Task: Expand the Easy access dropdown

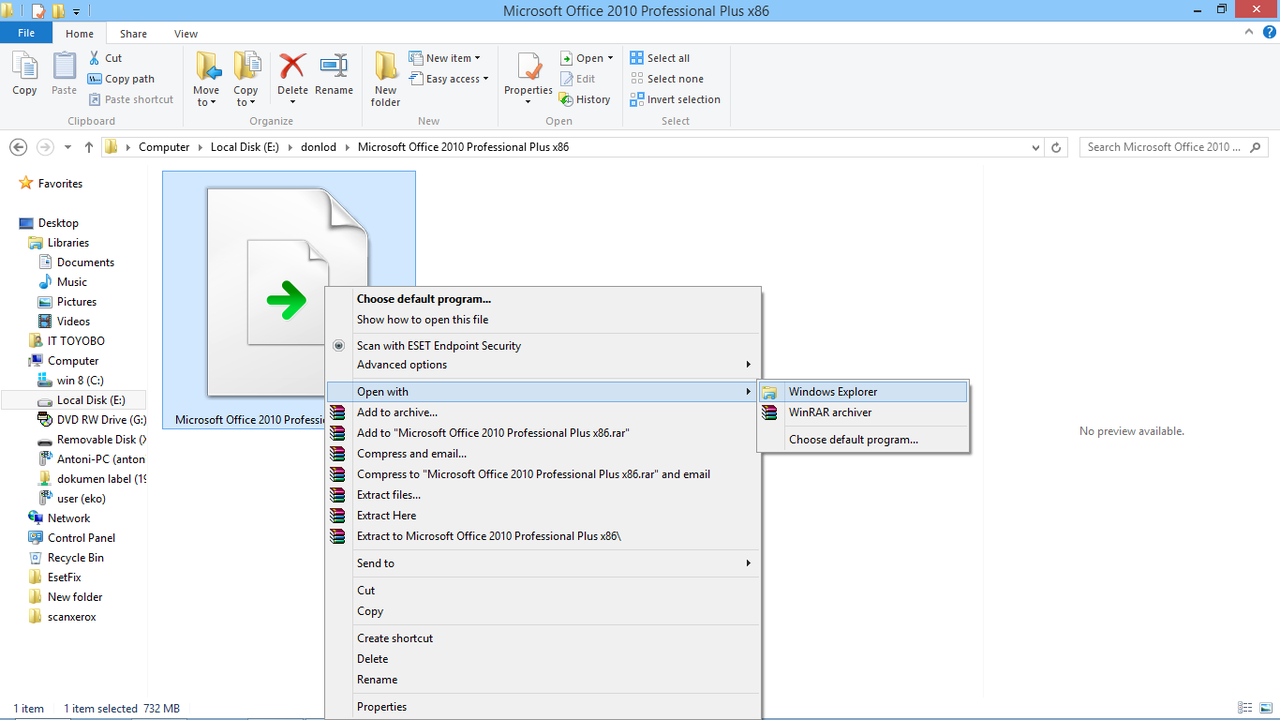Action: (449, 79)
